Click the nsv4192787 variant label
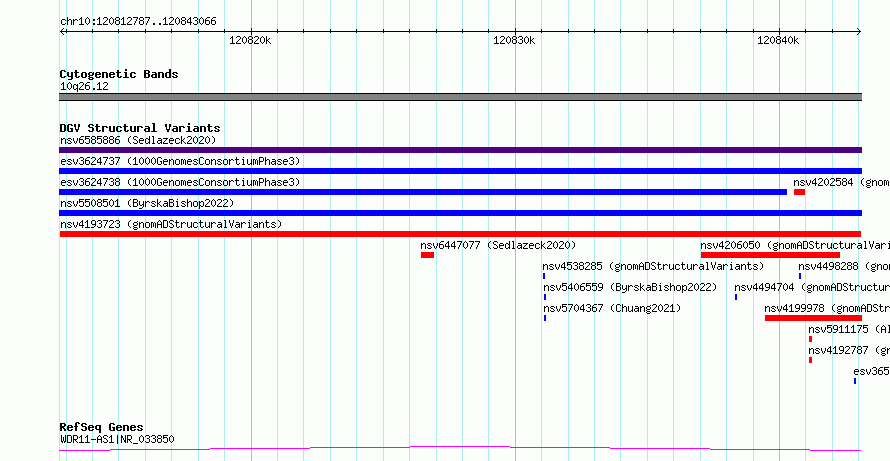This screenshot has height=461, width=890. pos(849,350)
